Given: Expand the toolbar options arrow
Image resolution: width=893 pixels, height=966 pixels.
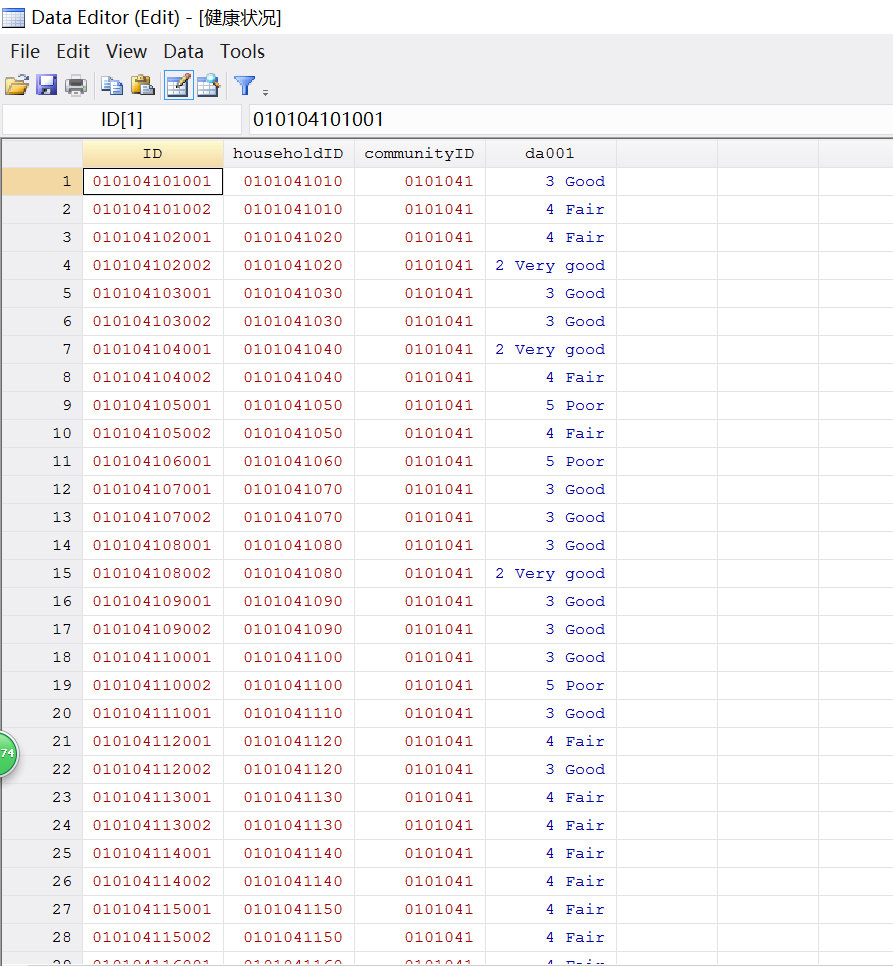Looking at the screenshot, I should [266, 93].
